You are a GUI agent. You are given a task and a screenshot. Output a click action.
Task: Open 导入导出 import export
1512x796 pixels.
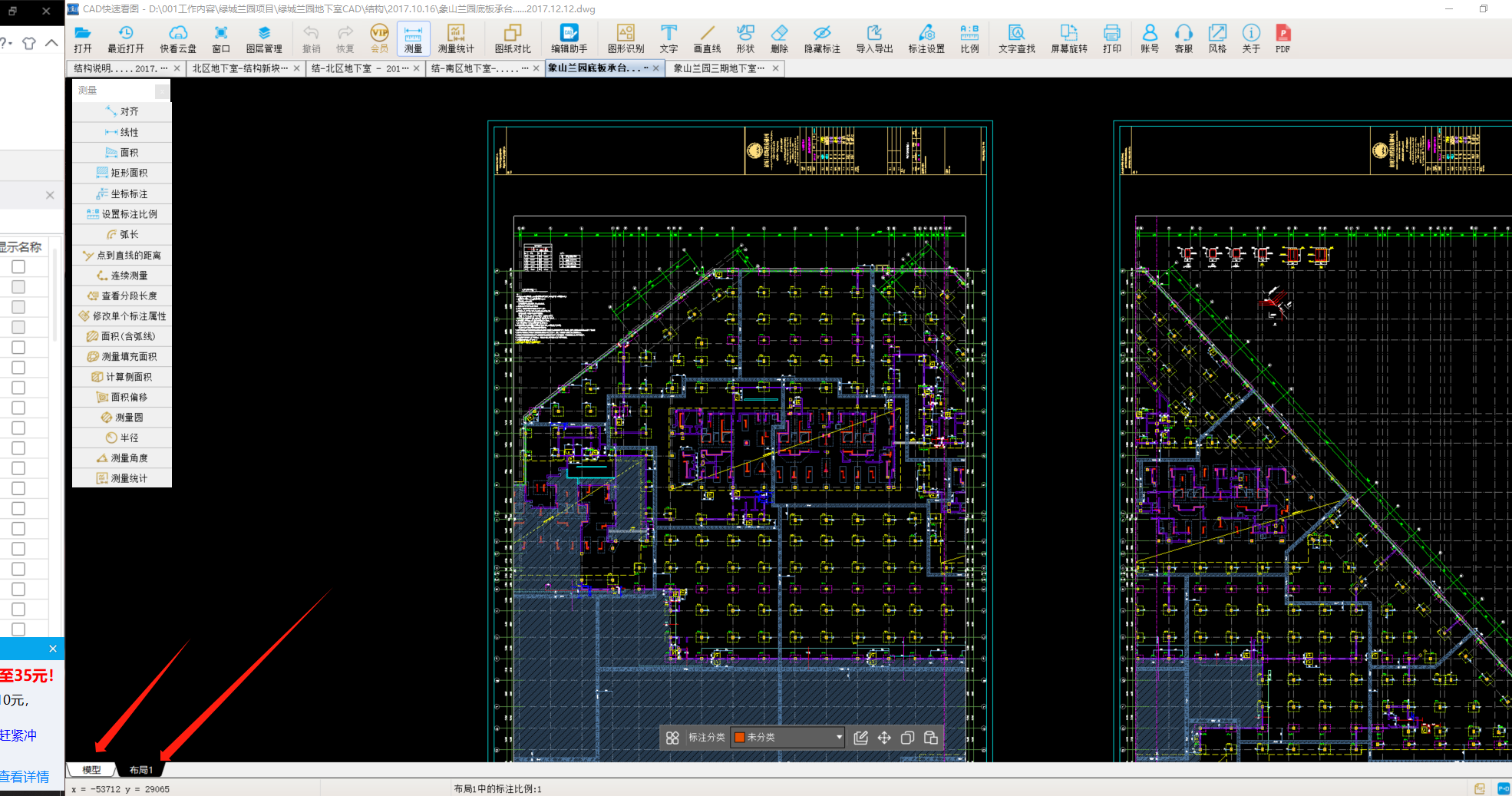pos(874,38)
